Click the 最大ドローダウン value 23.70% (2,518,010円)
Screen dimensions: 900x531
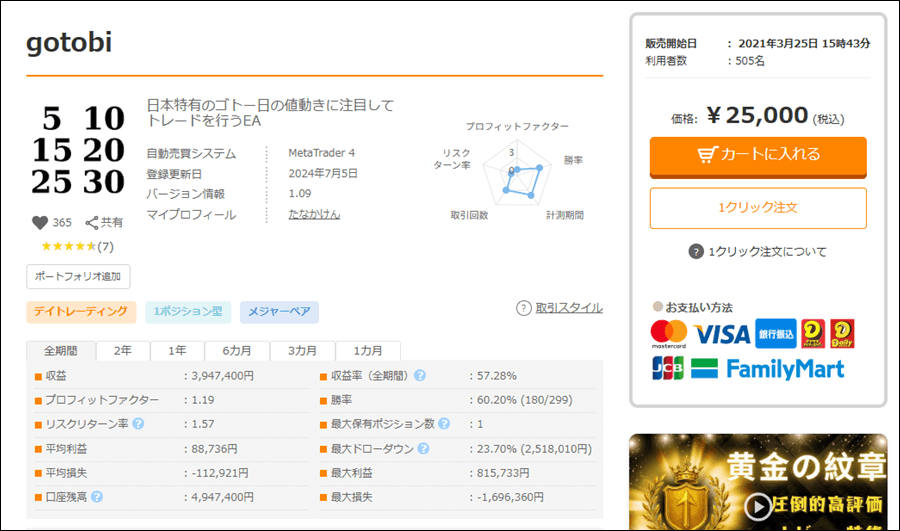534,448
